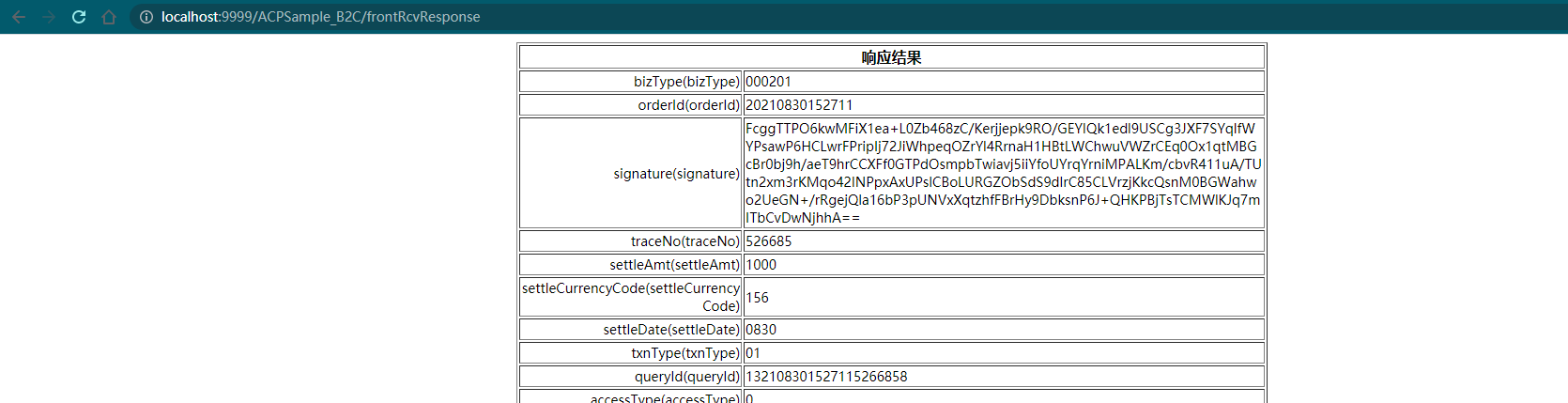
Task: Go forward with the browser forward arrow
Action: 49,17
